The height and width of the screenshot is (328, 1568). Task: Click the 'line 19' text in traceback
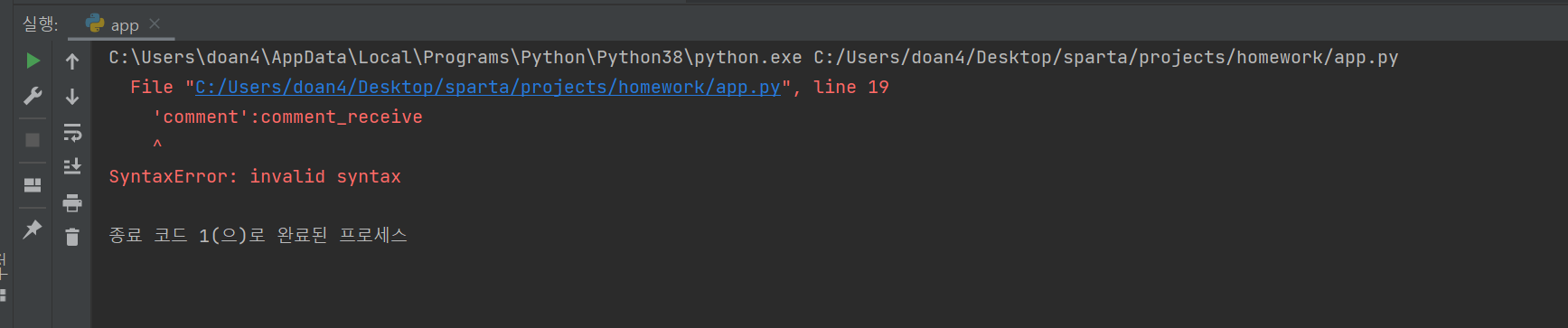point(851,87)
